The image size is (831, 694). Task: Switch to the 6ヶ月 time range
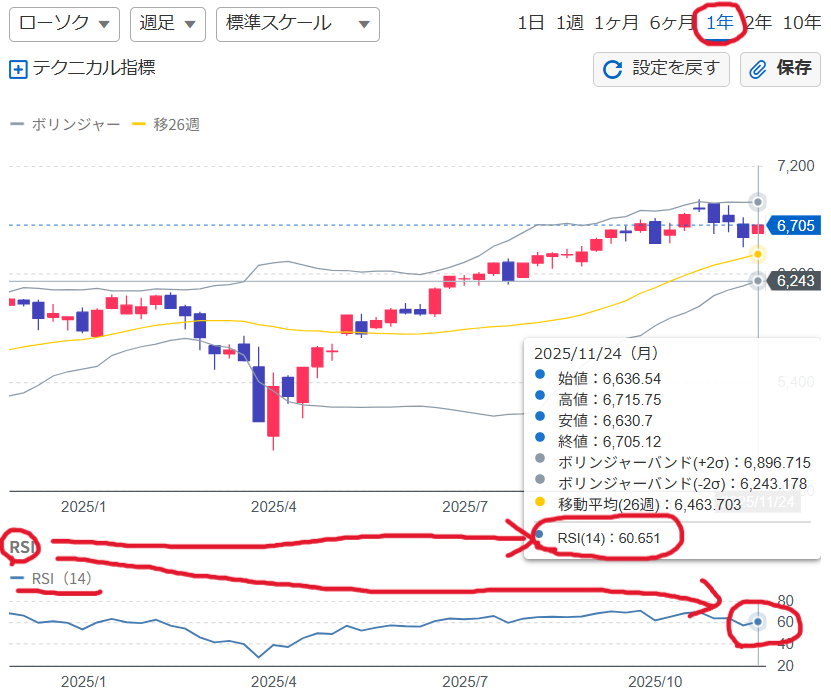(671, 24)
